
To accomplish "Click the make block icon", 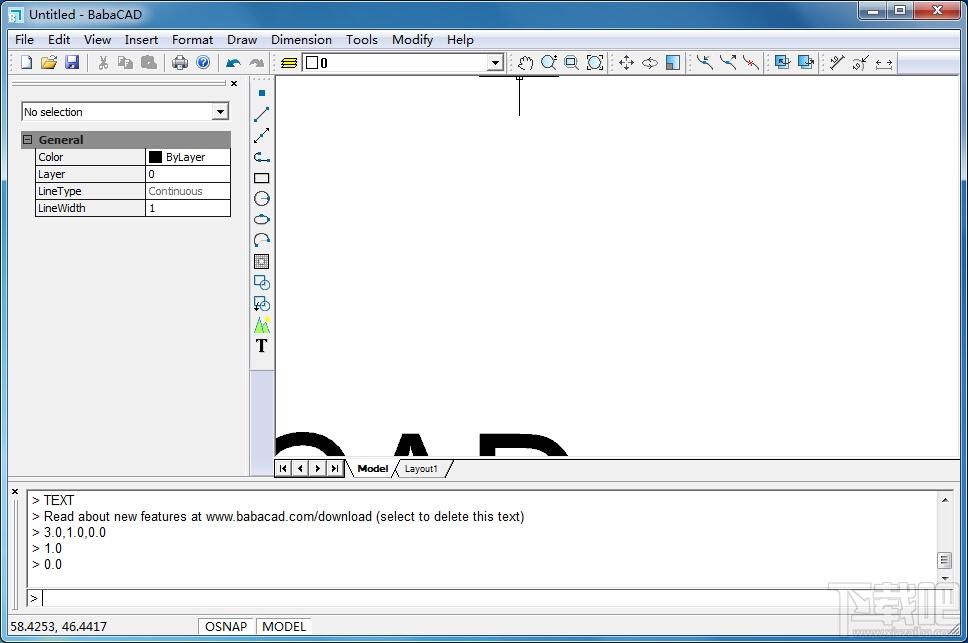I will [x=262, y=283].
